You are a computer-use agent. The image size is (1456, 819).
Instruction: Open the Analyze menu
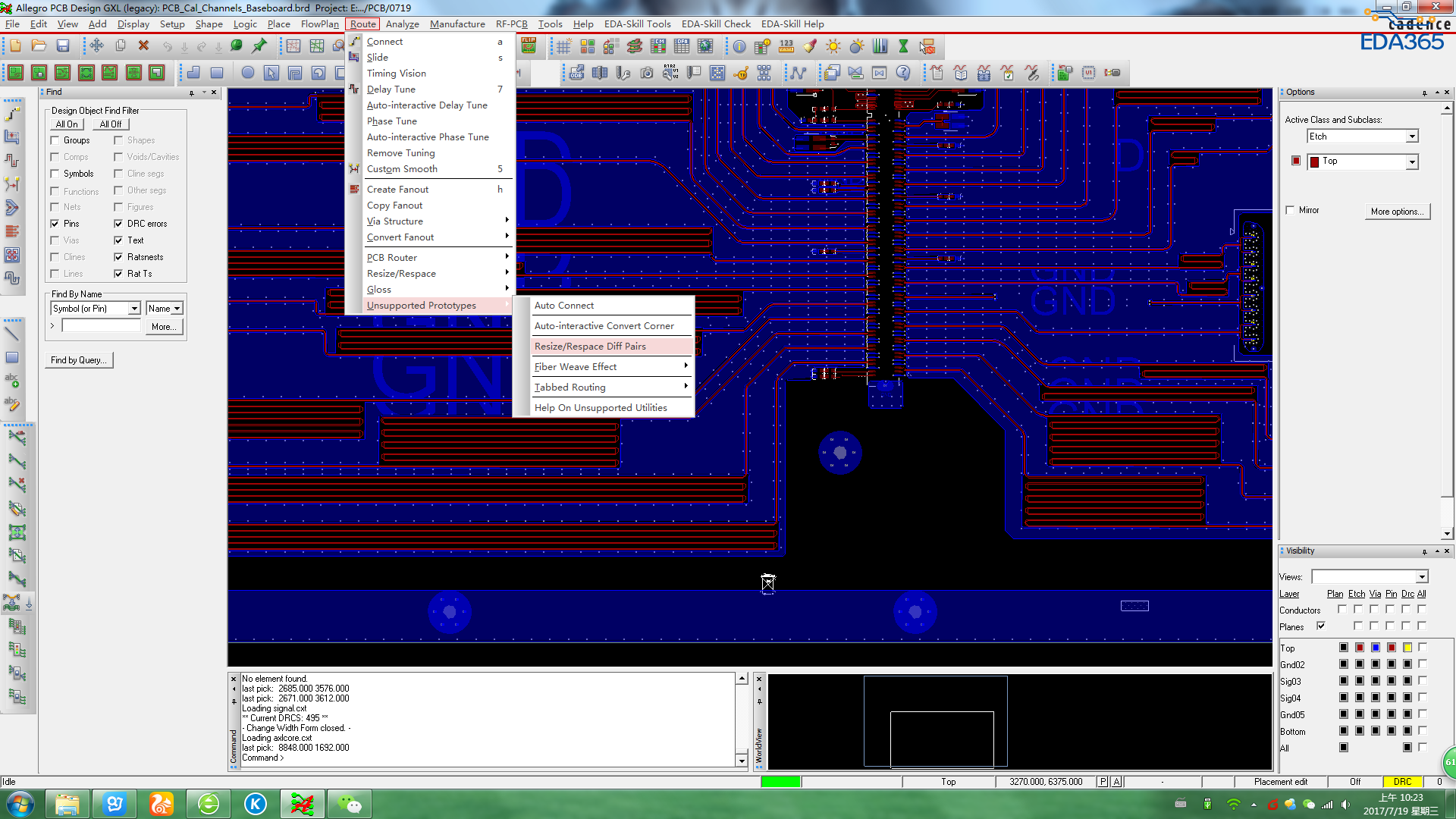[x=402, y=24]
